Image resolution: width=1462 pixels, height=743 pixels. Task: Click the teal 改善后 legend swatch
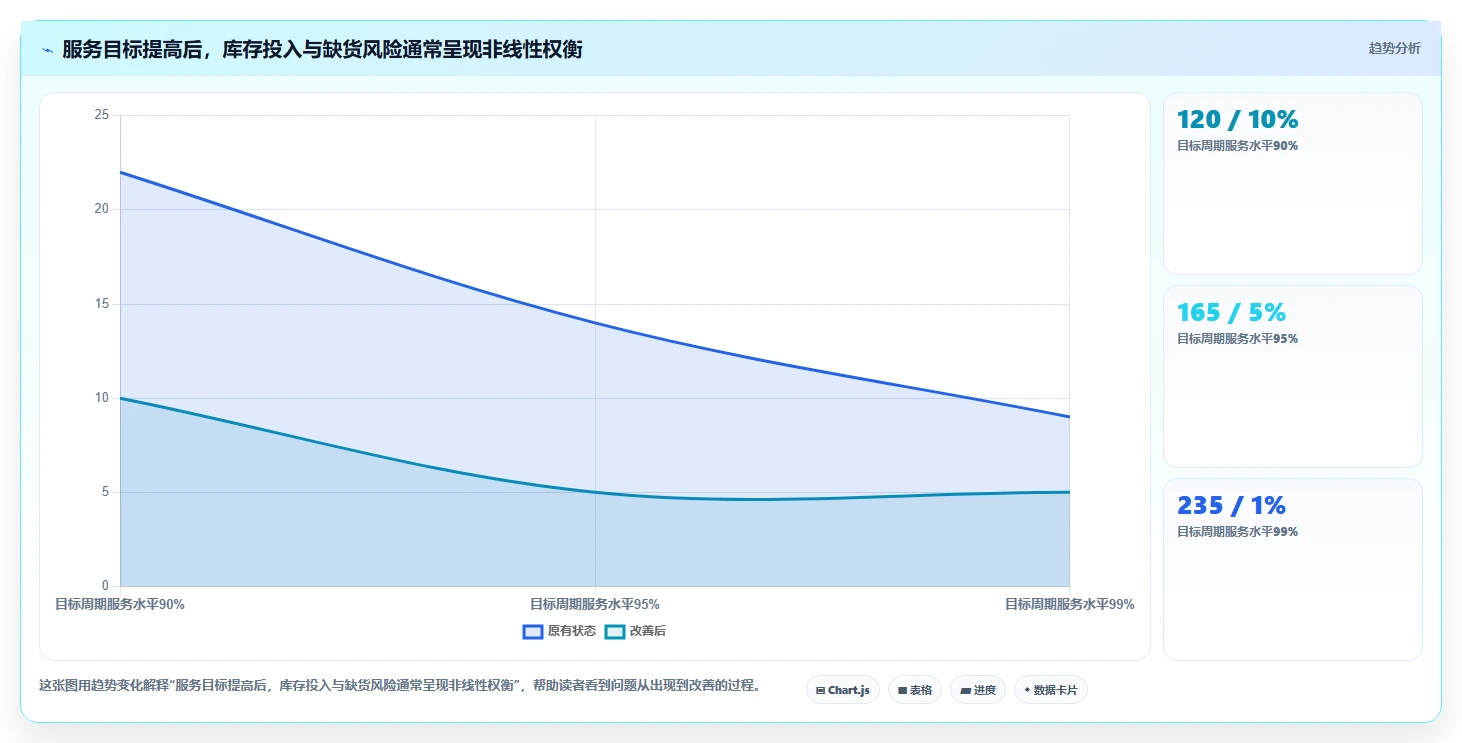click(615, 631)
